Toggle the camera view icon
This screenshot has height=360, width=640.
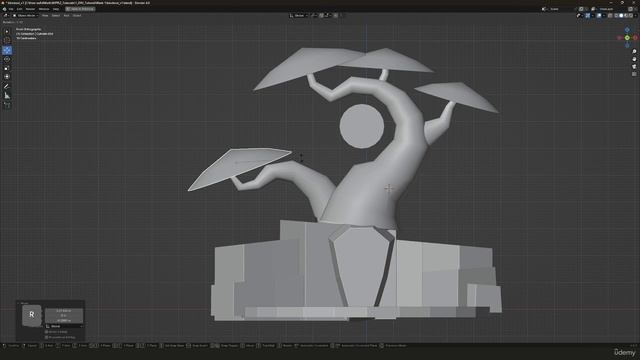634,67
